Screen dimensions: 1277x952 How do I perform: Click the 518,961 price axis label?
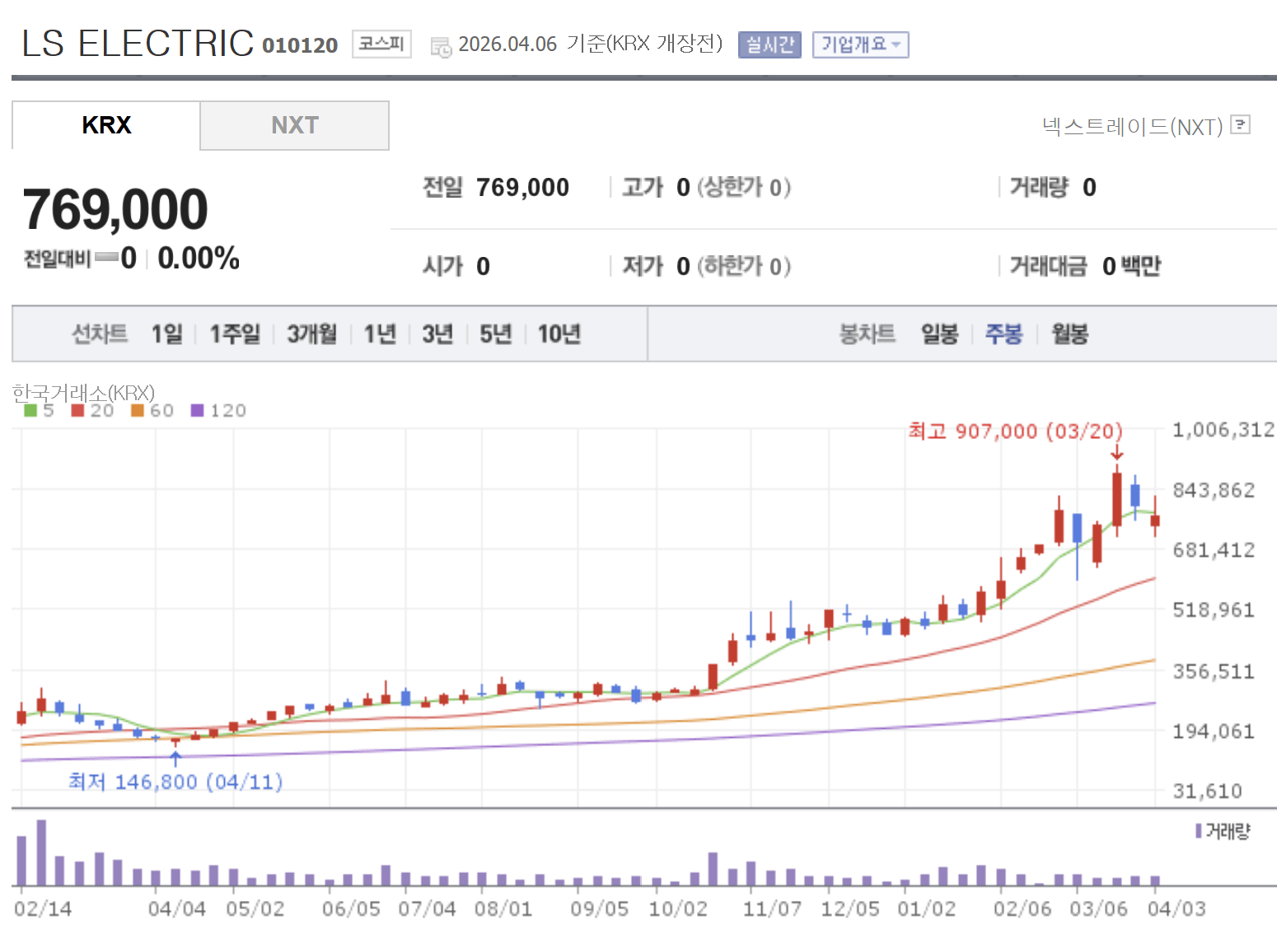1214,609
